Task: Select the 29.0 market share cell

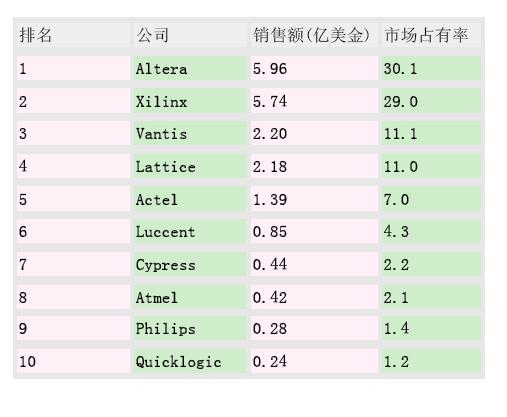Action: click(x=431, y=101)
